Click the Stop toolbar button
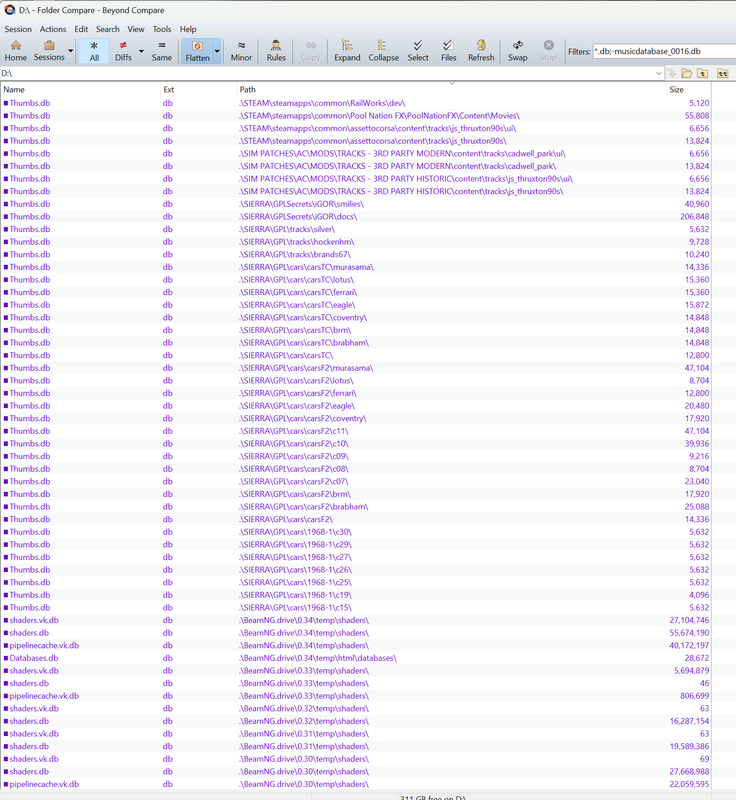 (x=548, y=51)
